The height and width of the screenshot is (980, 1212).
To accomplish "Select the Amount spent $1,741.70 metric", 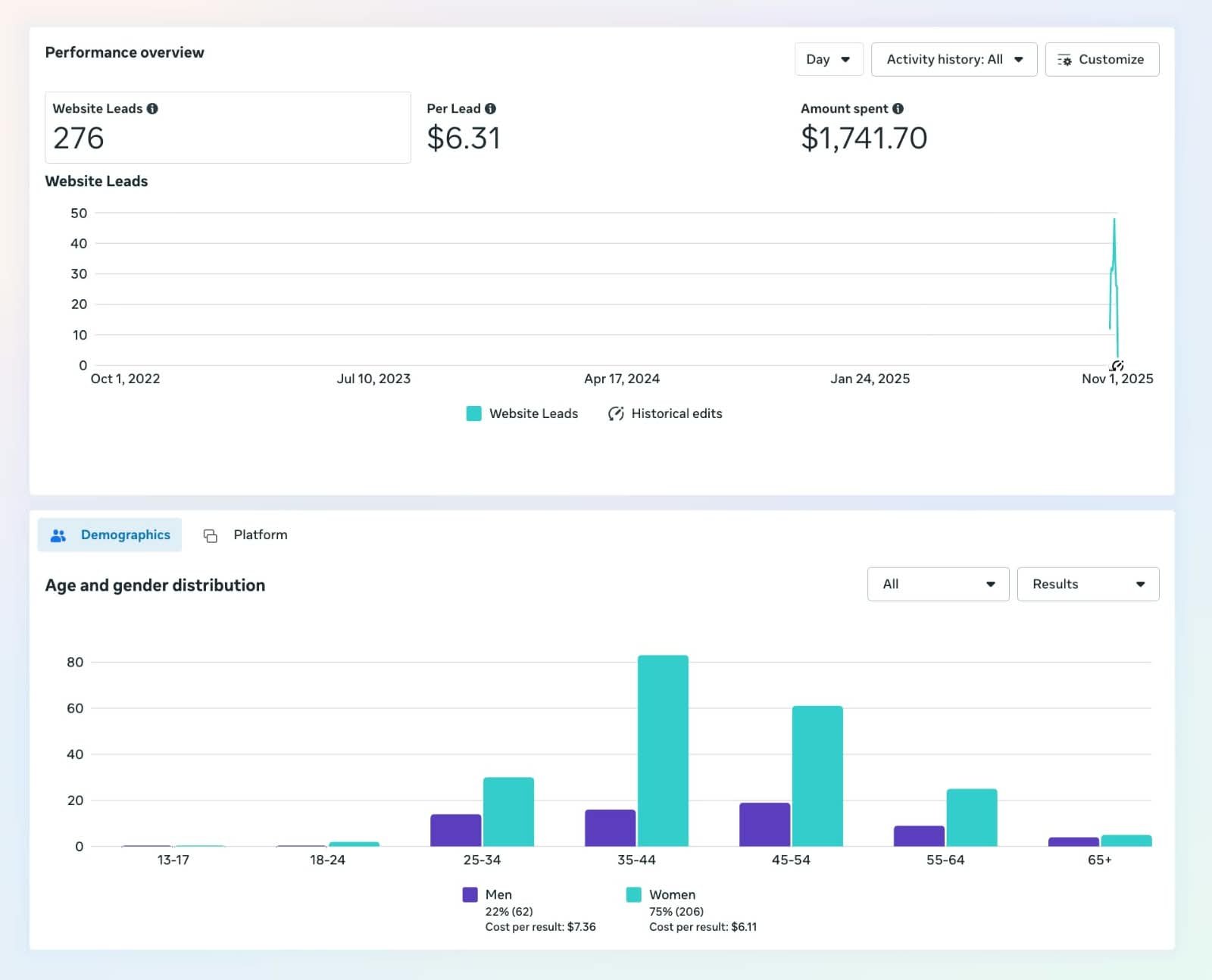I will [864, 127].
